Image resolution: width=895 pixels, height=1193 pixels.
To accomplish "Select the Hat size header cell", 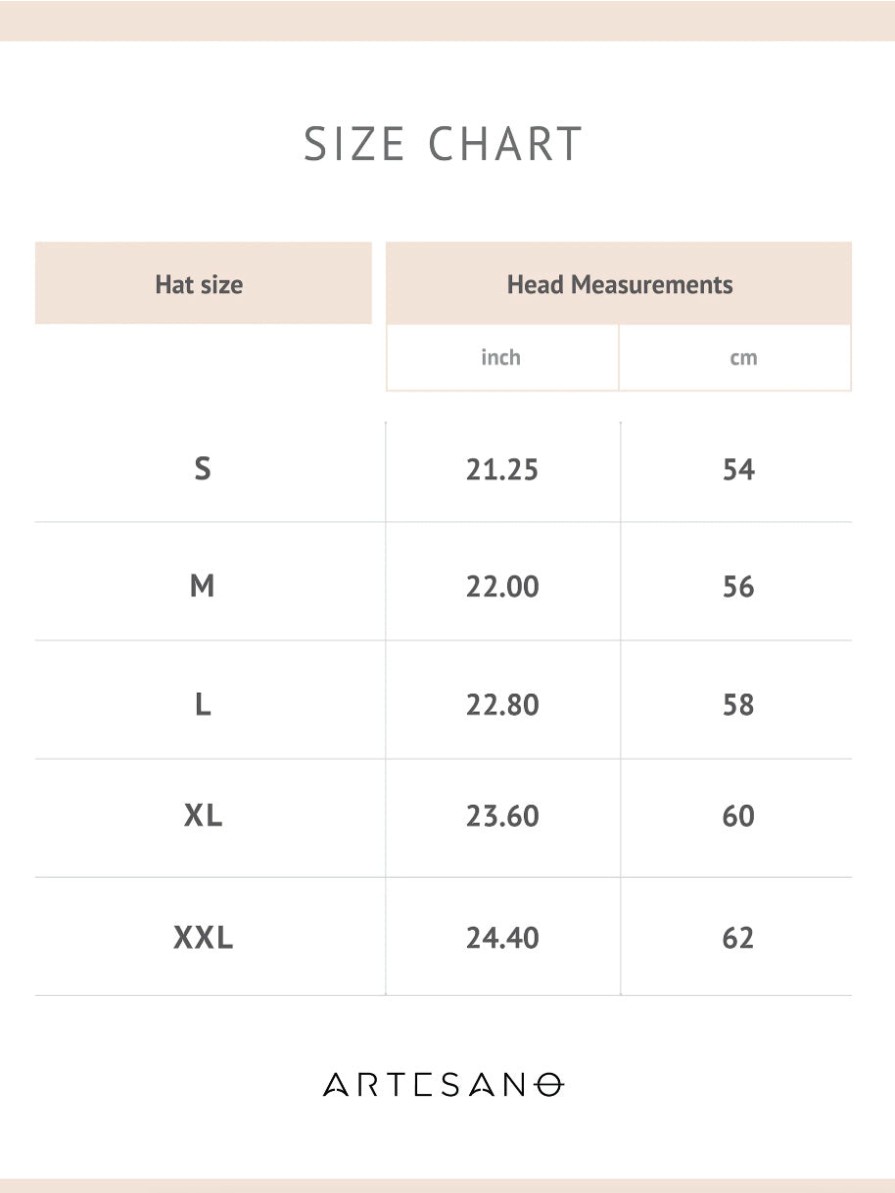I will click(x=203, y=283).
